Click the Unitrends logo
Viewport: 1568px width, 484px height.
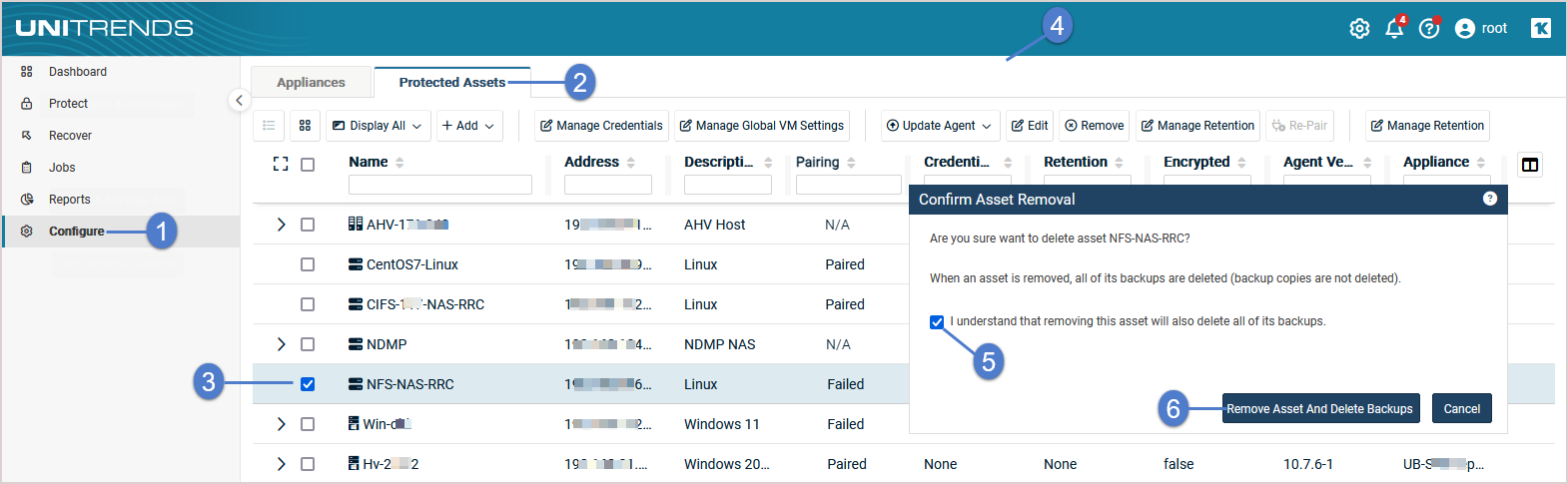[x=105, y=28]
